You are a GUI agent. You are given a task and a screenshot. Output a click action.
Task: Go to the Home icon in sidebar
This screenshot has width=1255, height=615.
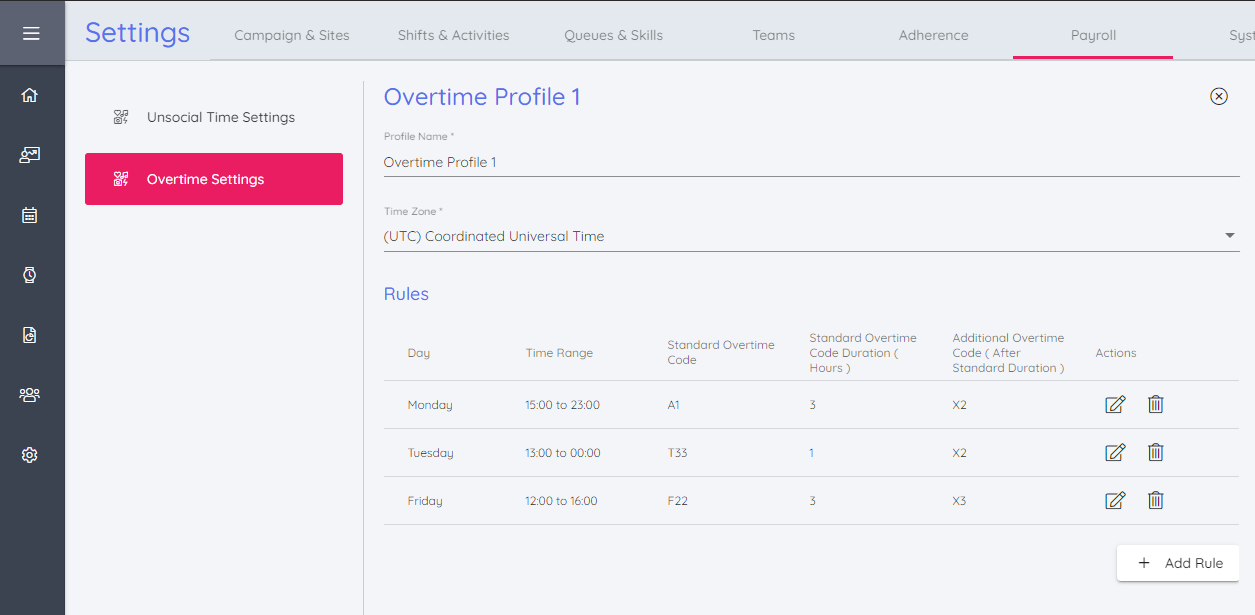pos(30,96)
